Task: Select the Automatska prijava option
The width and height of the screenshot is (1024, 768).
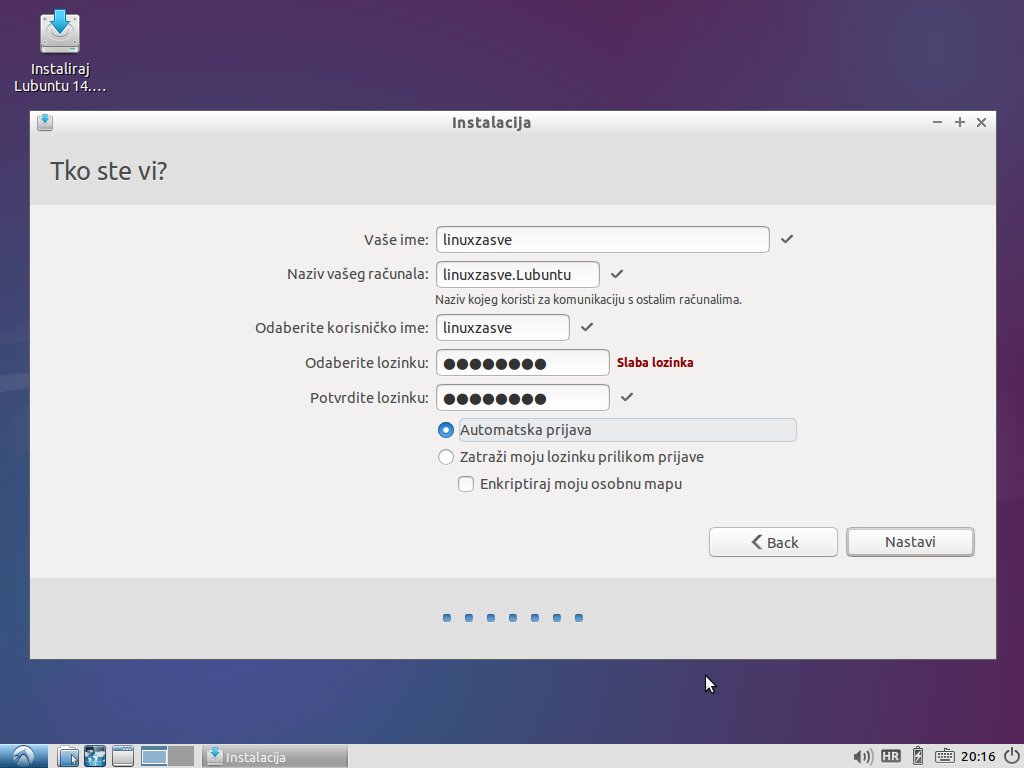Action: point(446,430)
